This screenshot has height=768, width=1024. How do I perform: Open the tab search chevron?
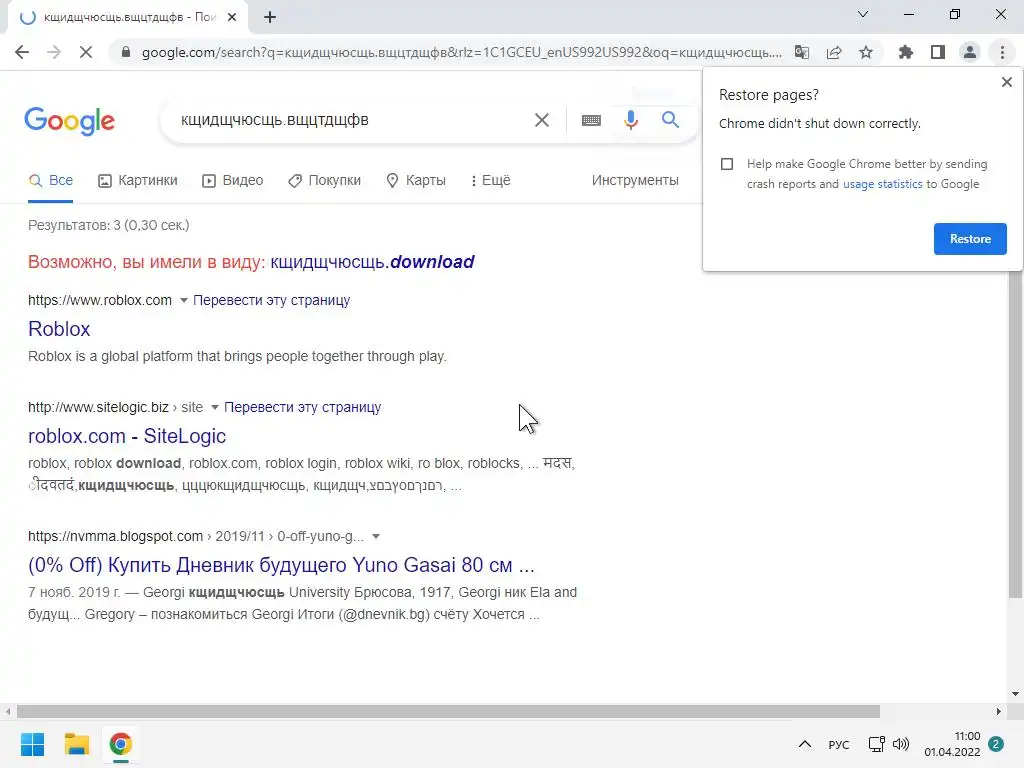tap(863, 14)
